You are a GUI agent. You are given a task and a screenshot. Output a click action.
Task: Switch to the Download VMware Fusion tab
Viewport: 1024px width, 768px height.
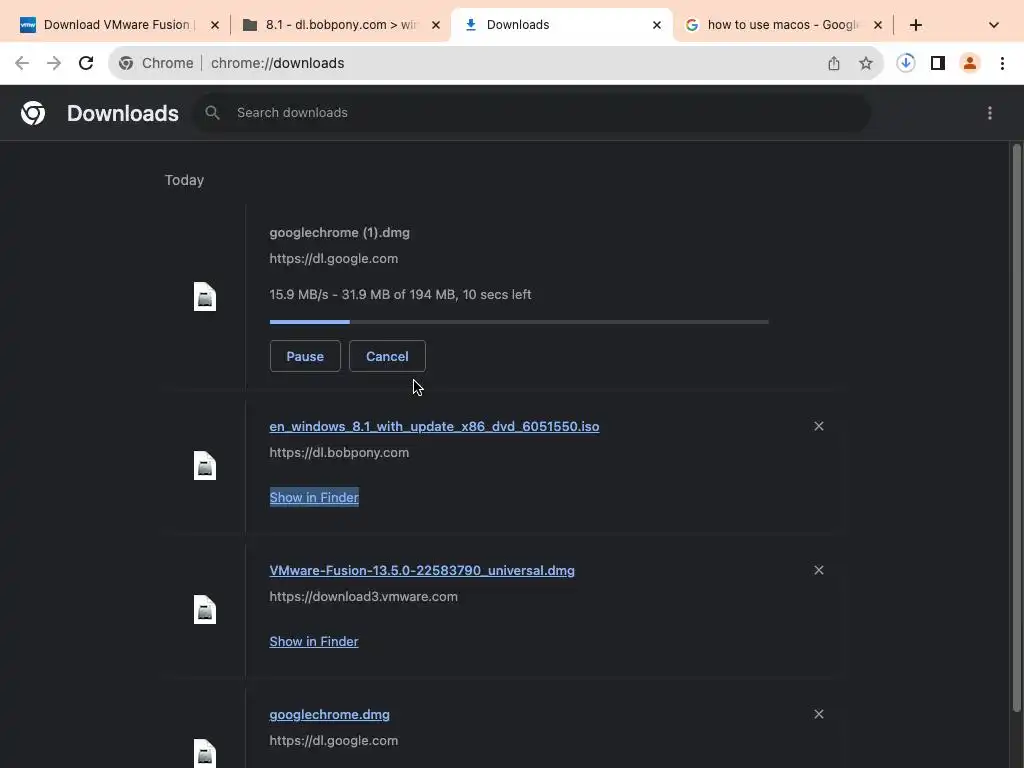(x=118, y=25)
